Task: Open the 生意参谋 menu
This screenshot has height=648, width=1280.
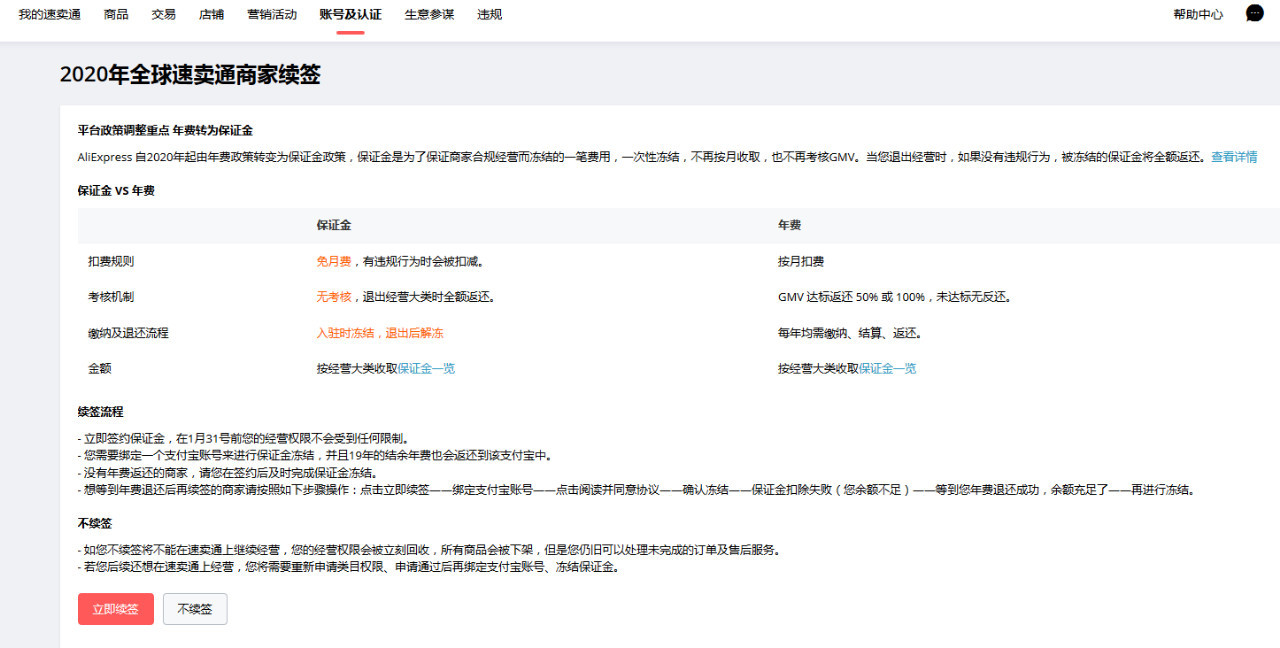Action: coord(429,14)
